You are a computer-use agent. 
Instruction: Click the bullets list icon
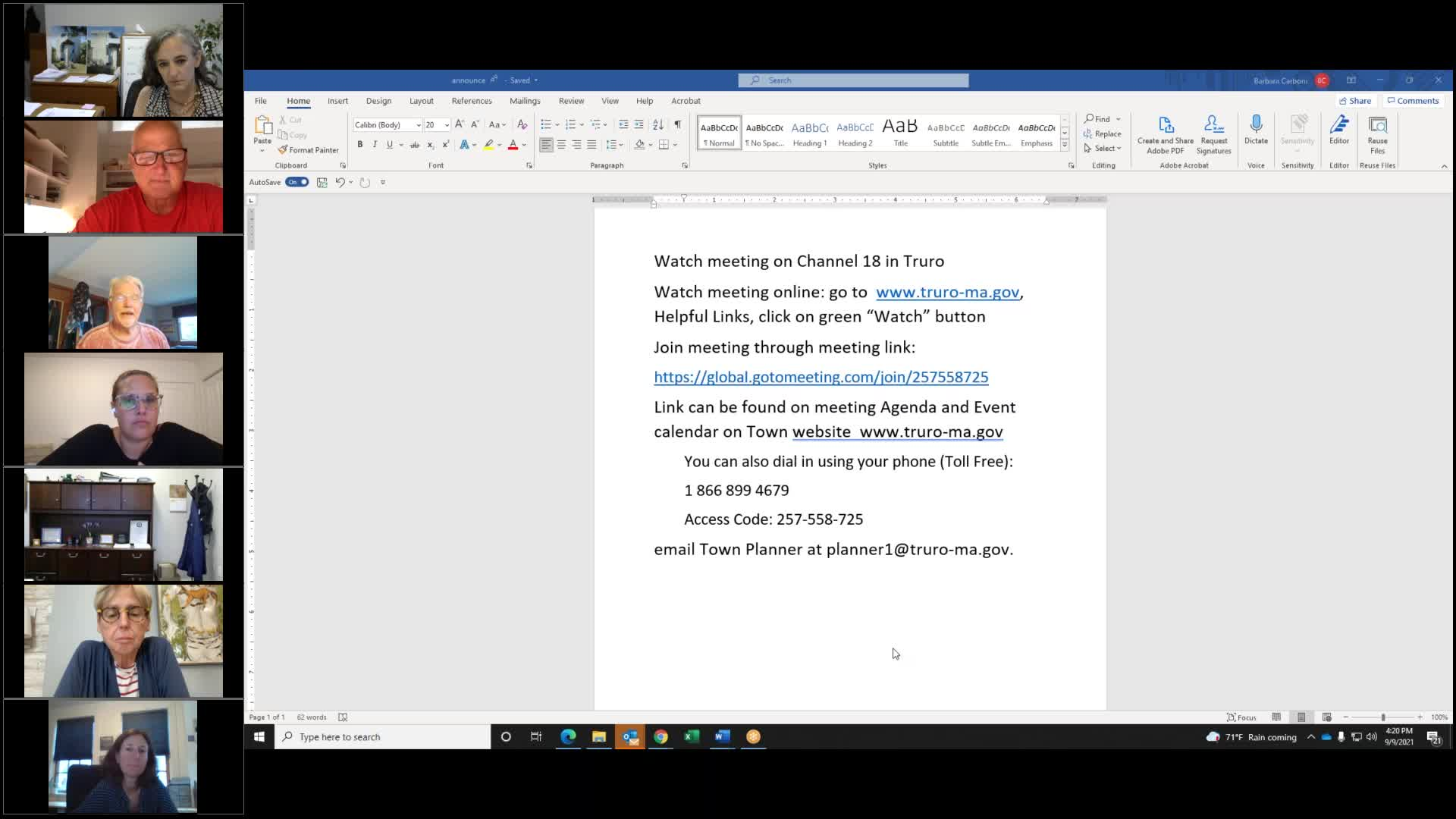point(545,124)
